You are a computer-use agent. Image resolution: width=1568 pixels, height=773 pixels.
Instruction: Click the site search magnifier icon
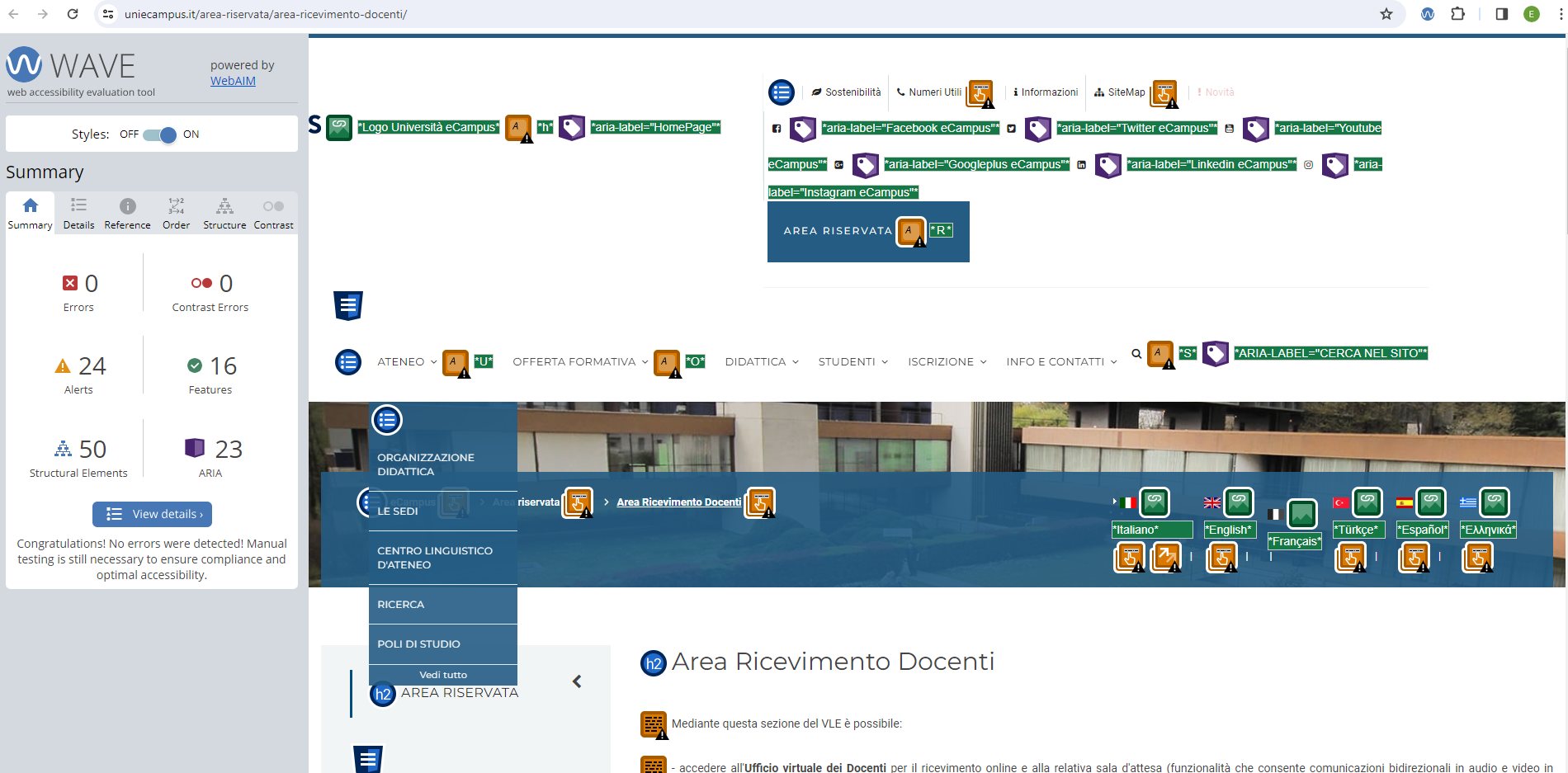pos(1136,354)
